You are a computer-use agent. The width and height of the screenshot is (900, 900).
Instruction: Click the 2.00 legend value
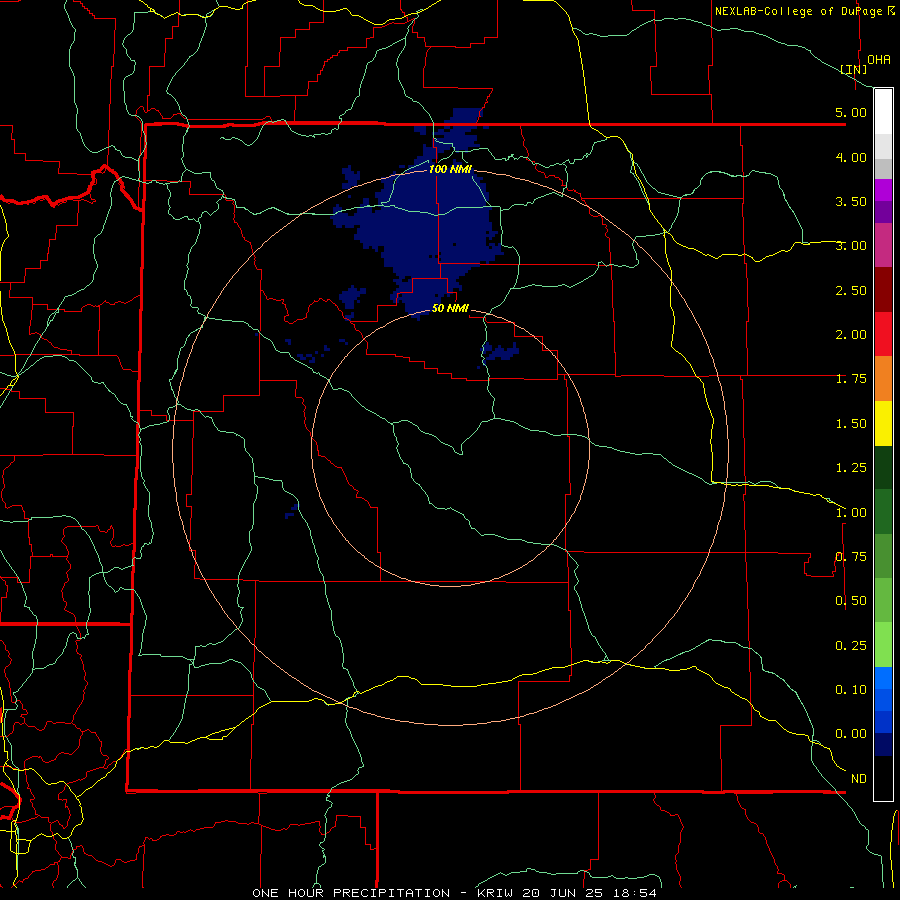point(851,335)
